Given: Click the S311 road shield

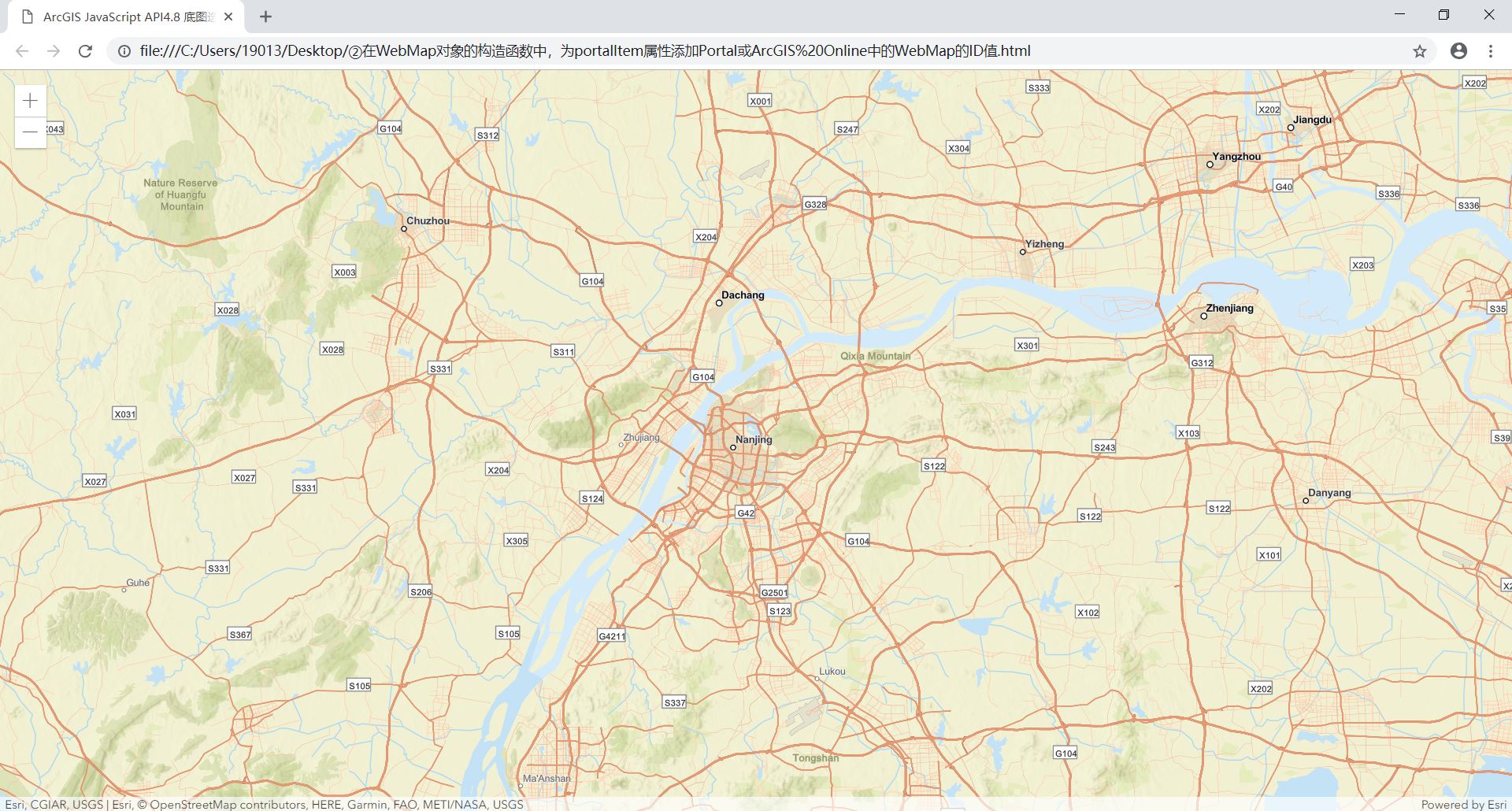Looking at the screenshot, I should (563, 351).
